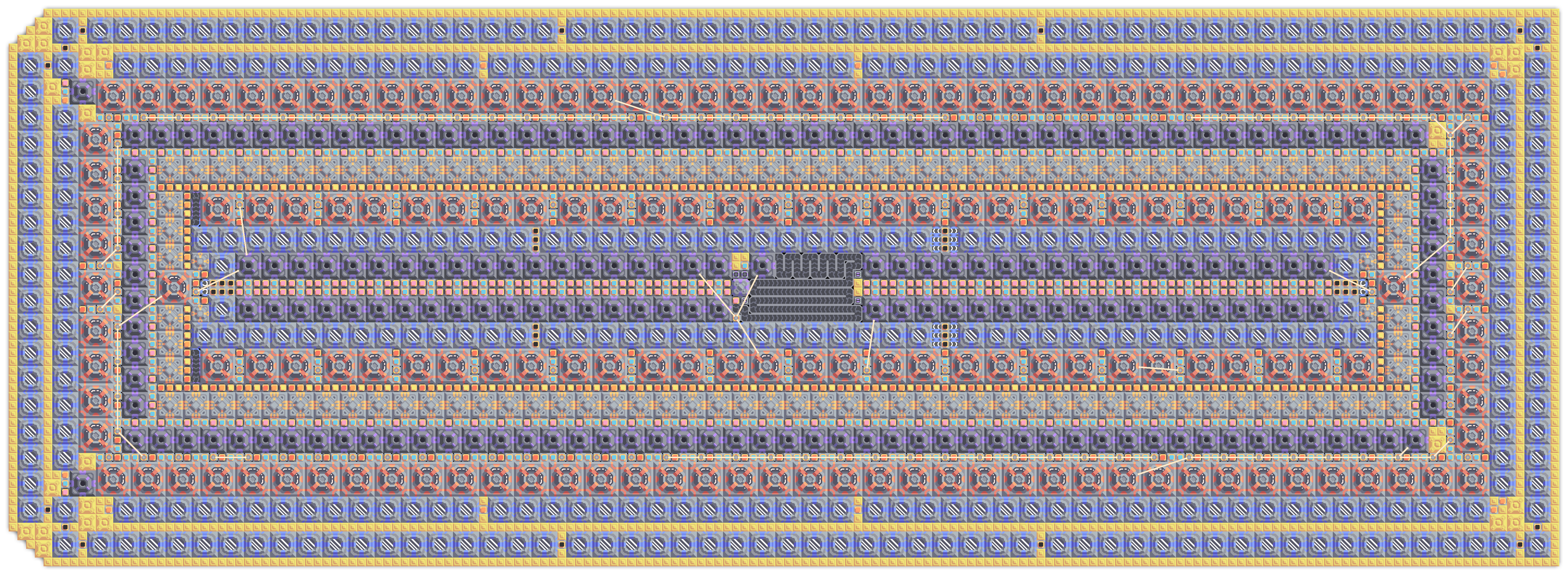
Task: Select the purple diamond block left of central conveyors
Action: click(x=740, y=287)
